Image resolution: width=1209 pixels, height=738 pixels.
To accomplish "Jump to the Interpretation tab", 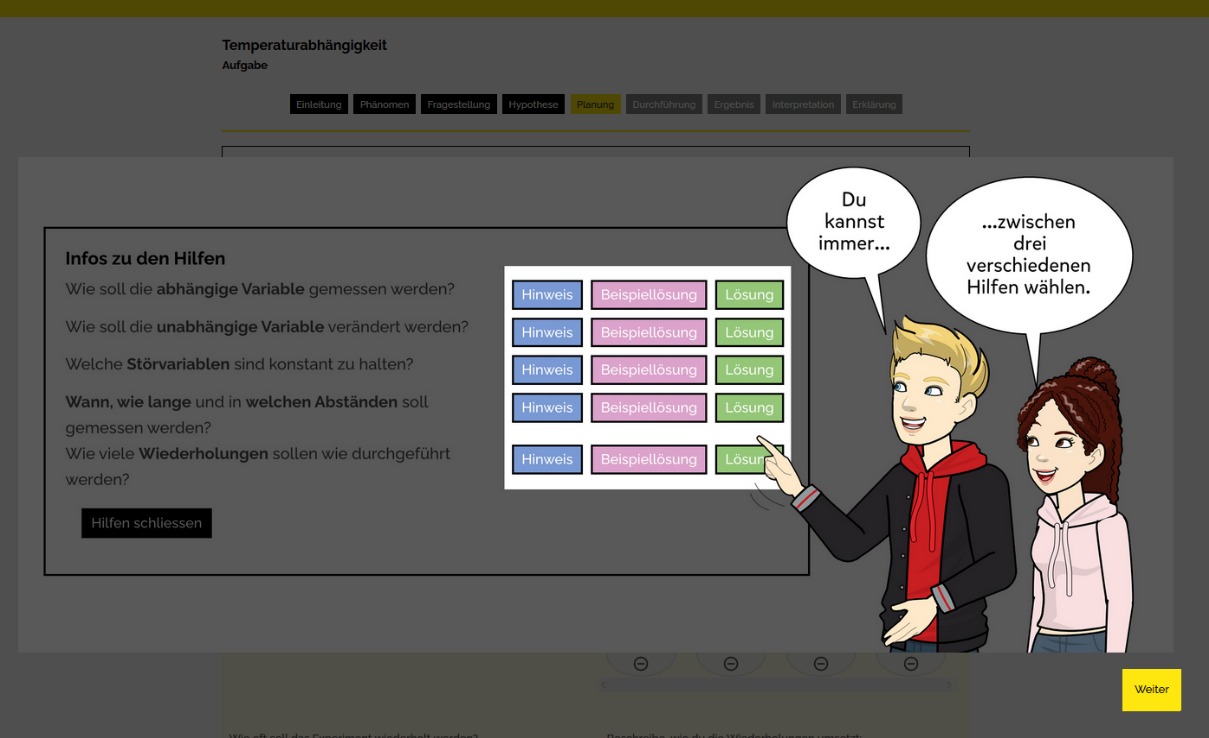I will [802, 104].
